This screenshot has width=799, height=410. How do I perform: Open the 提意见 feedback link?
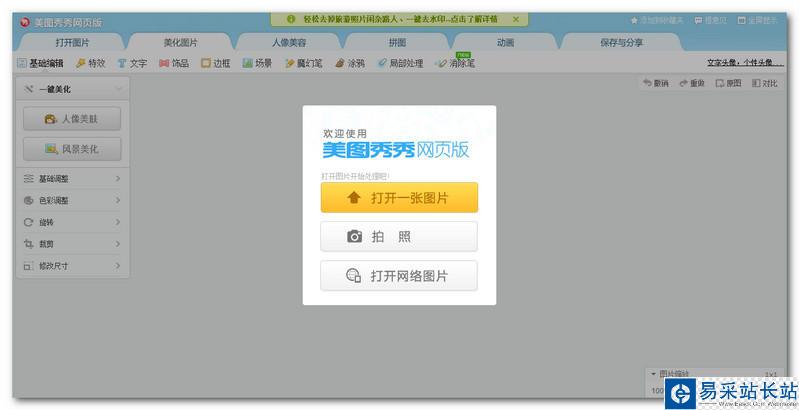(711, 21)
